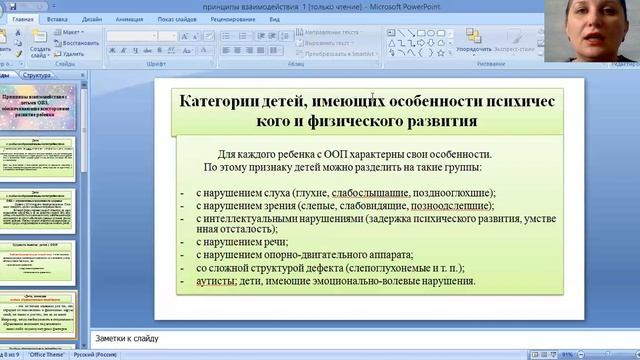Open the Показ слайдов tab
The width and height of the screenshot is (640, 360).
click(177, 19)
